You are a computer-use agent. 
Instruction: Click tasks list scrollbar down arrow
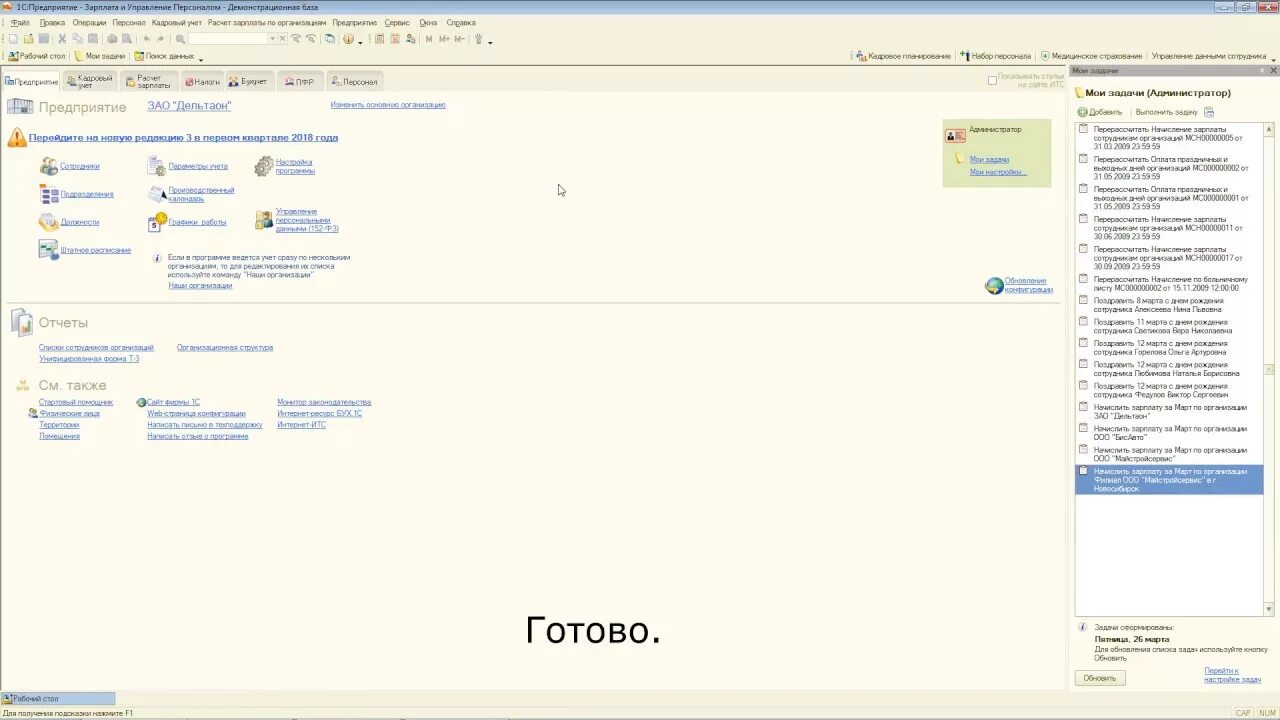coord(1270,609)
